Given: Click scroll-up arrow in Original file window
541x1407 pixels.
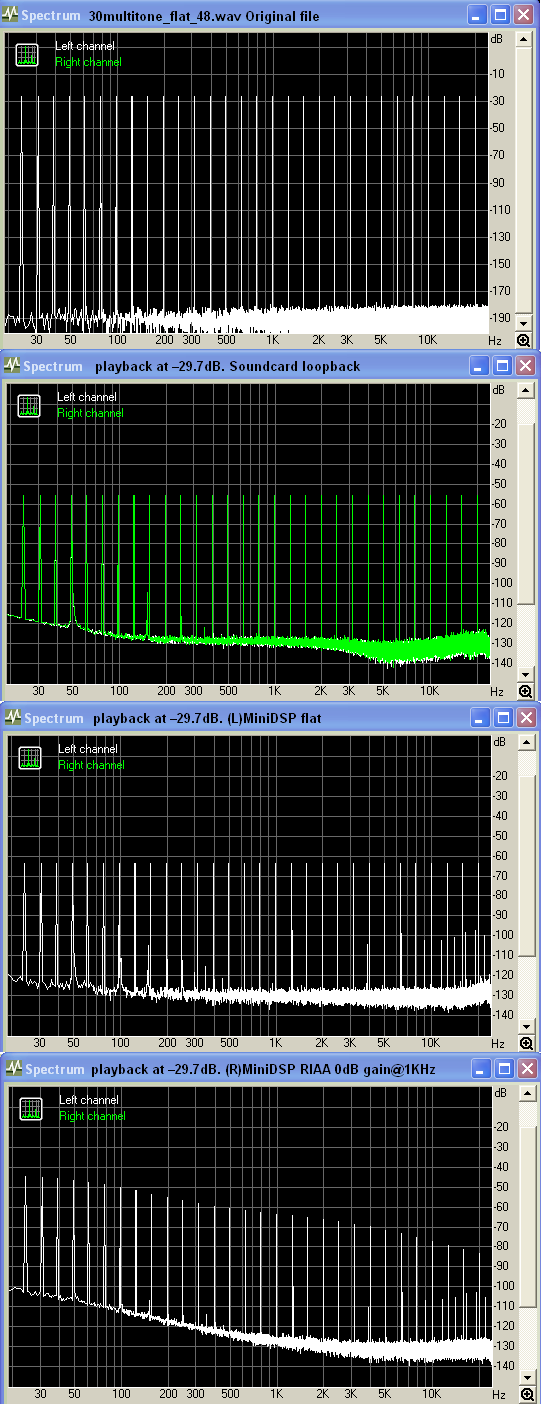Looking at the screenshot, I should 524,40.
